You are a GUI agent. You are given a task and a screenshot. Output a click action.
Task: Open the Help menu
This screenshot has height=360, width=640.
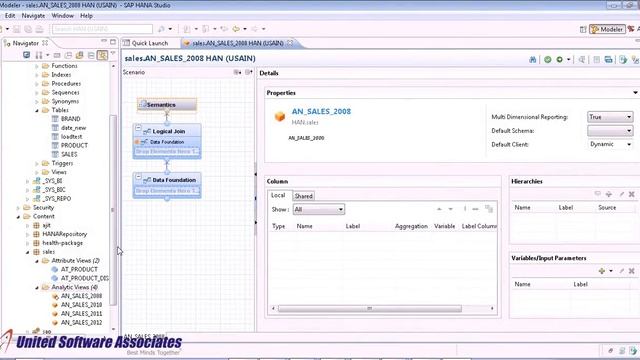(x=86, y=16)
